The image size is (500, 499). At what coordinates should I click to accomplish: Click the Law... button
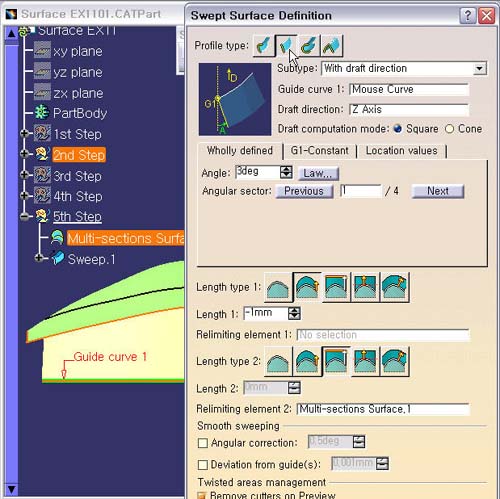pos(318,173)
